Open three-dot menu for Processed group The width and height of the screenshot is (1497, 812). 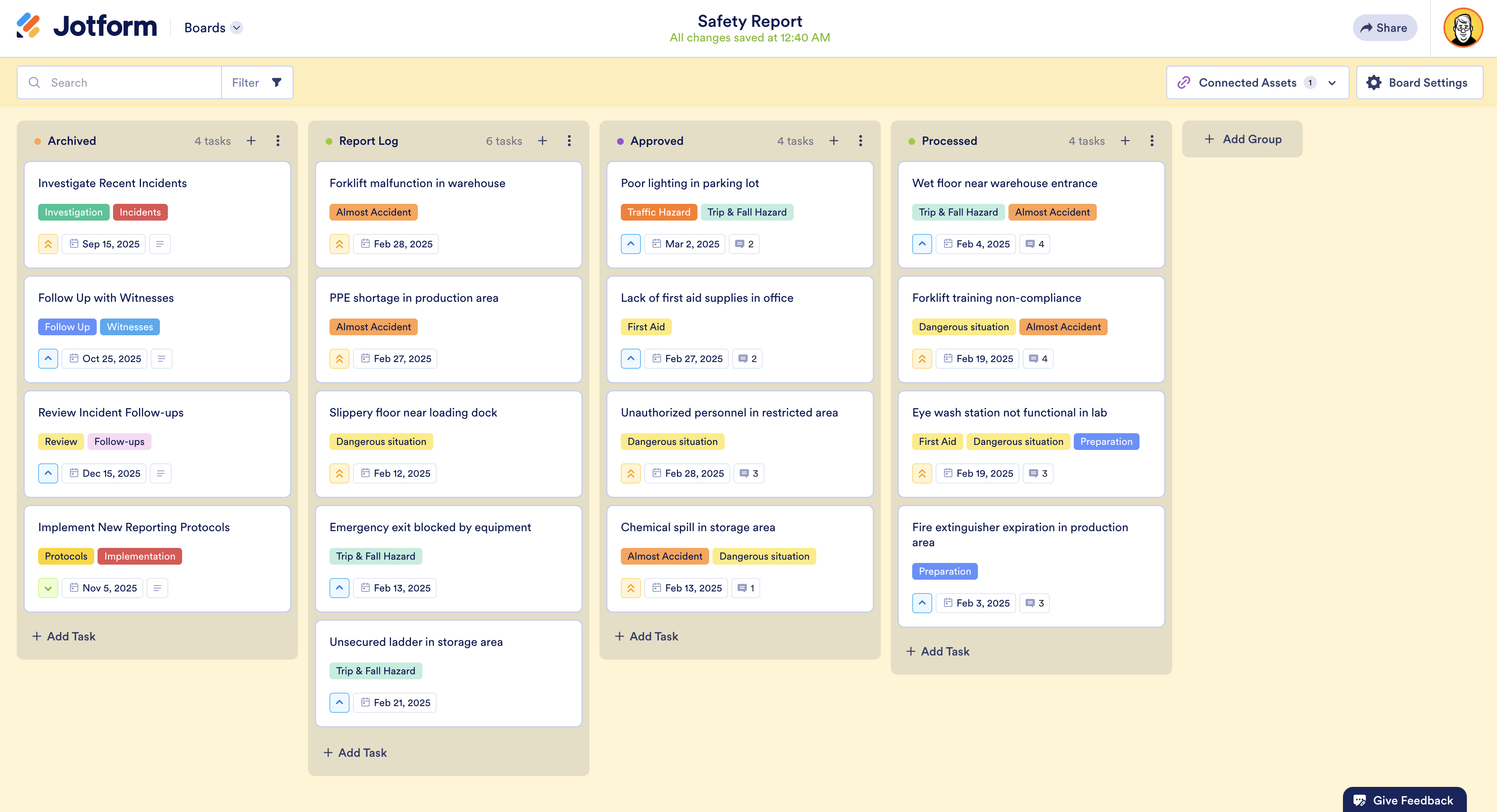point(1152,141)
